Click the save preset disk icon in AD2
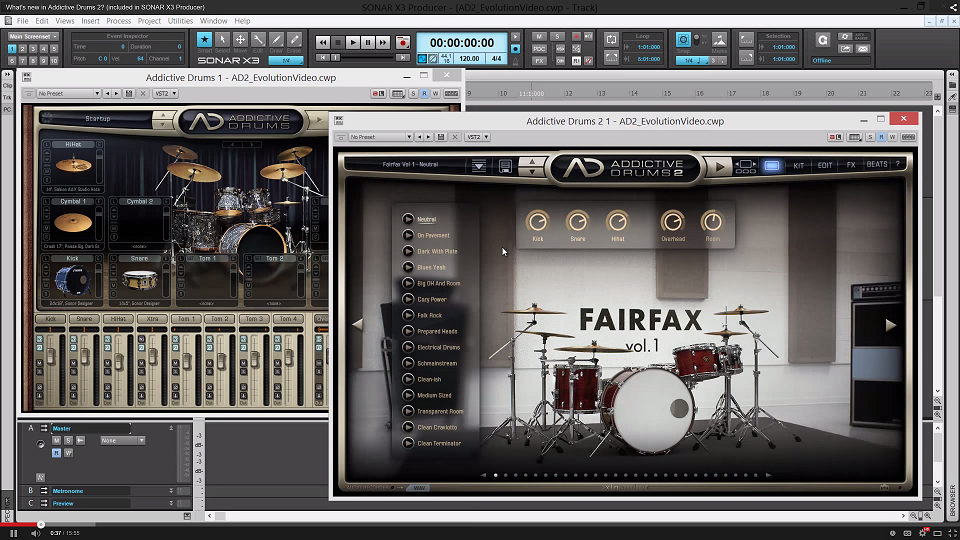Screen dimensions: 960x540 click(x=505, y=166)
